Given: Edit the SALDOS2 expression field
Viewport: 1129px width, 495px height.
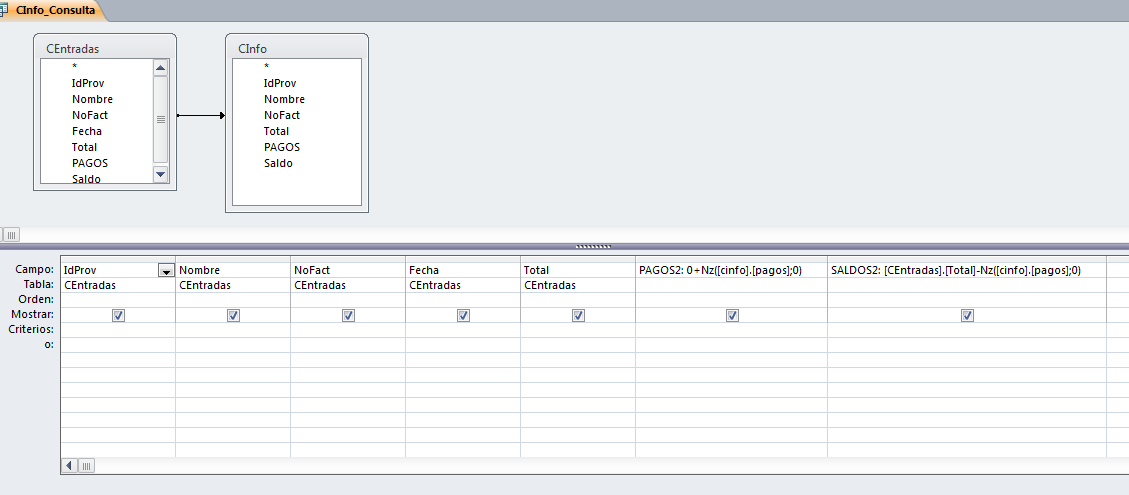Looking at the screenshot, I should tap(967, 270).
